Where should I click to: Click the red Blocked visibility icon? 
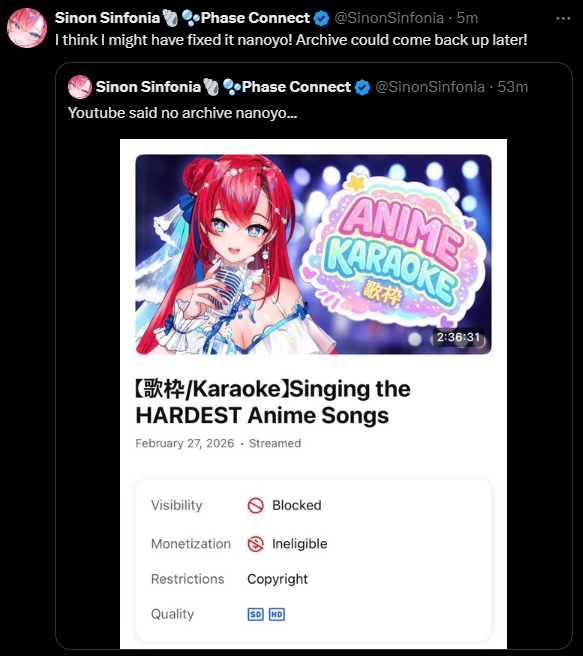point(256,505)
